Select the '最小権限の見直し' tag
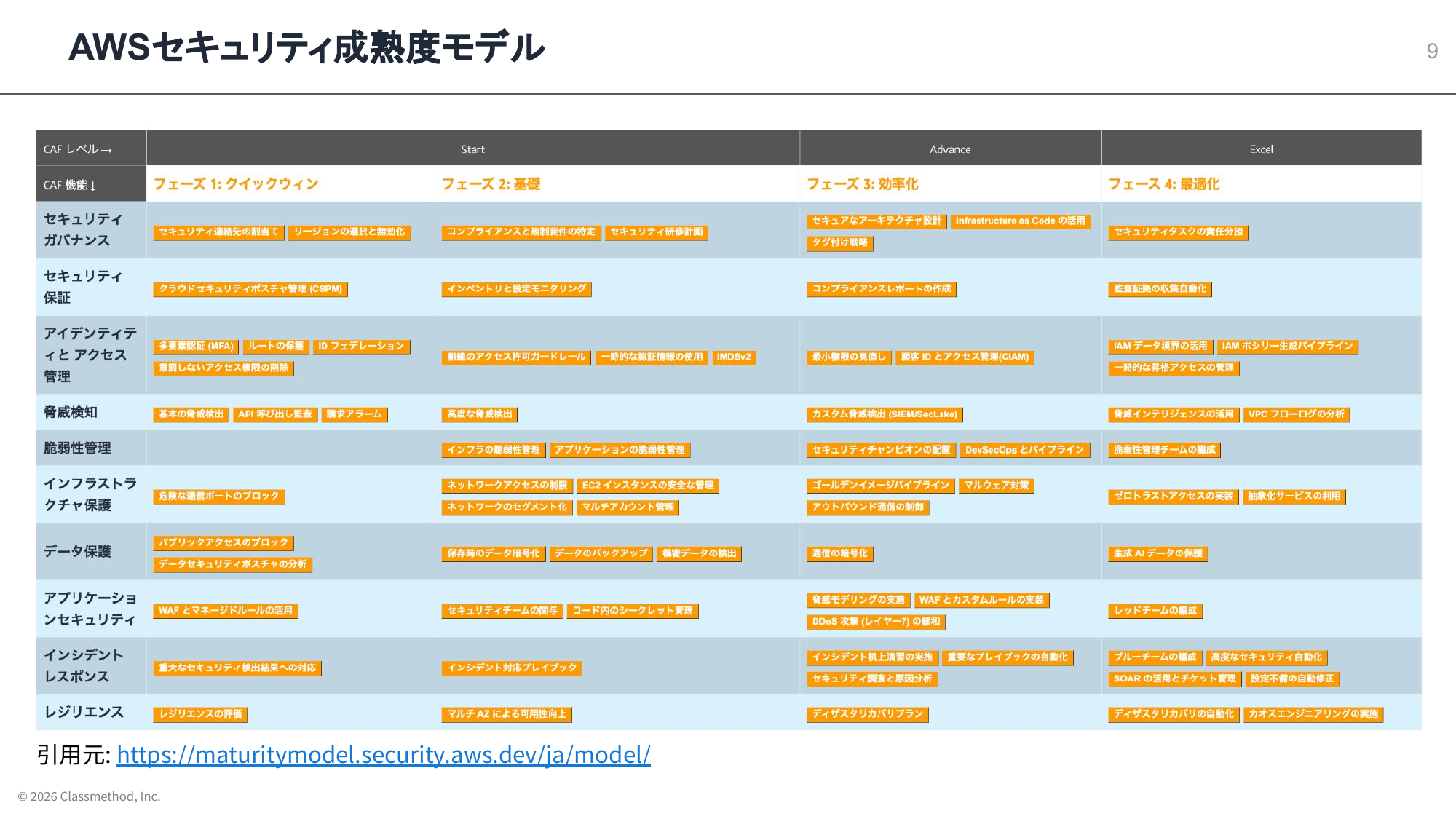This screenshot has height=819, width=1456. coord(849,357)
